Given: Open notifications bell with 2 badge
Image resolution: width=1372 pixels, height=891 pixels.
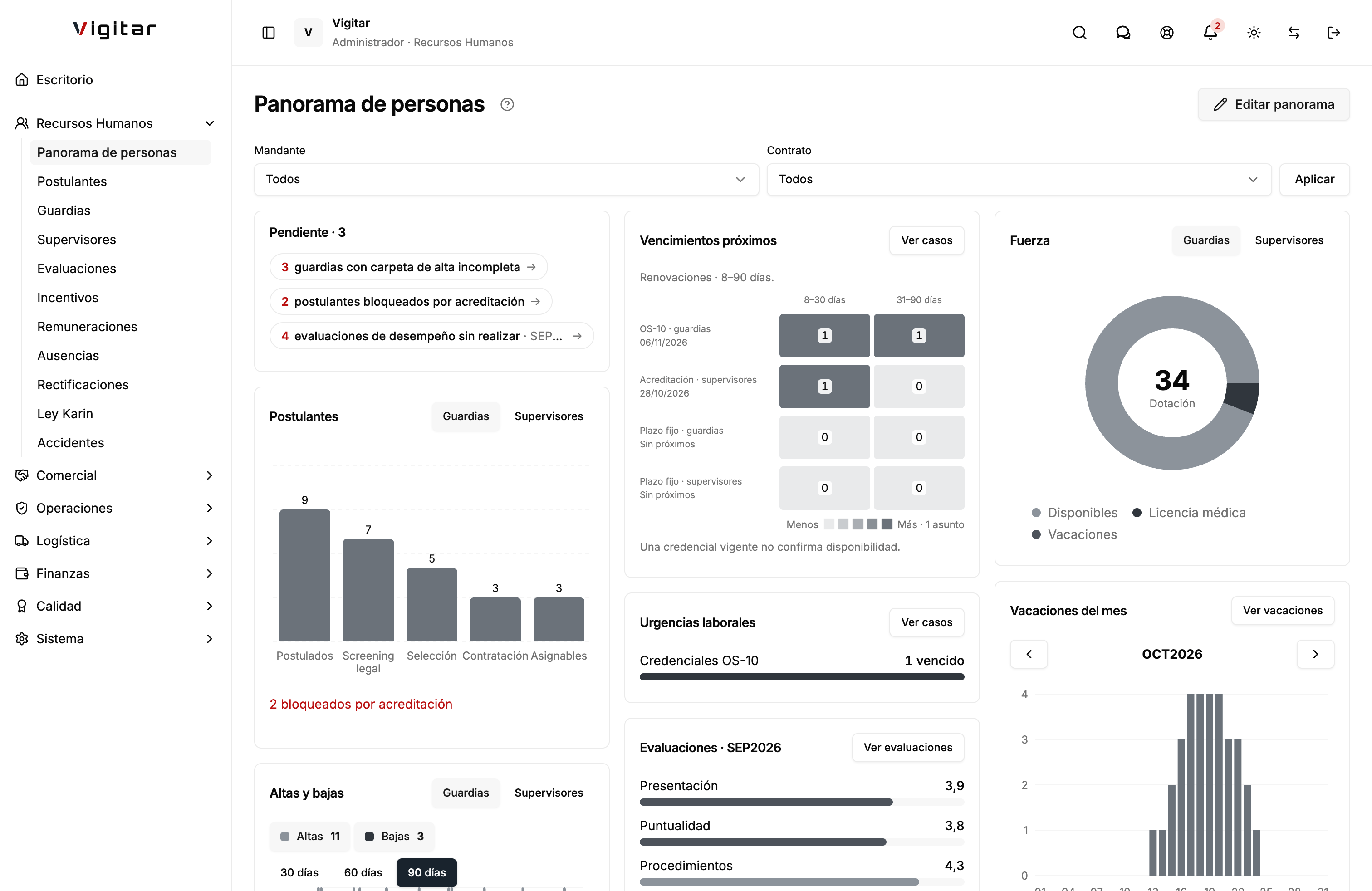Looking at the screenshot, I should pyautogui.click(x=1210, y=33).
